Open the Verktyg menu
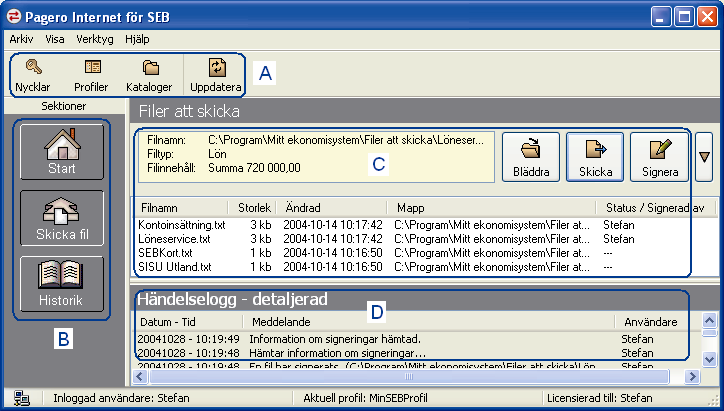The image size is (724, 411). (95, 39)
